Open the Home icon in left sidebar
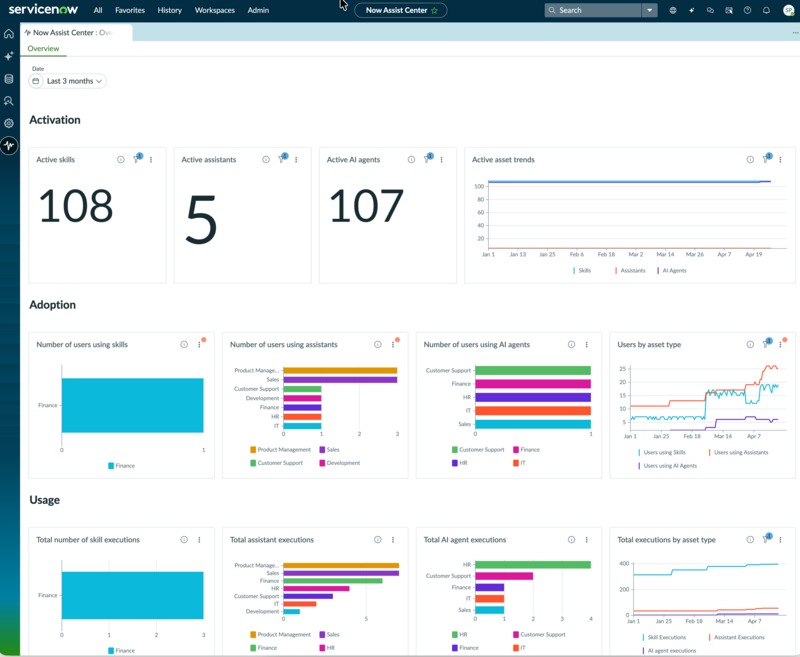The height and width of the screenshot is (657, 800). 9,34
